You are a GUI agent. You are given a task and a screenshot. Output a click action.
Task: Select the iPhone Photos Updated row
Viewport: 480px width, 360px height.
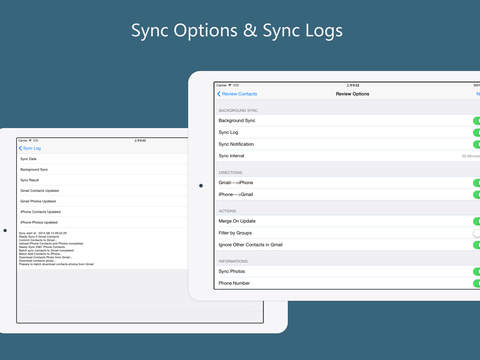click(x=102, y=222)
